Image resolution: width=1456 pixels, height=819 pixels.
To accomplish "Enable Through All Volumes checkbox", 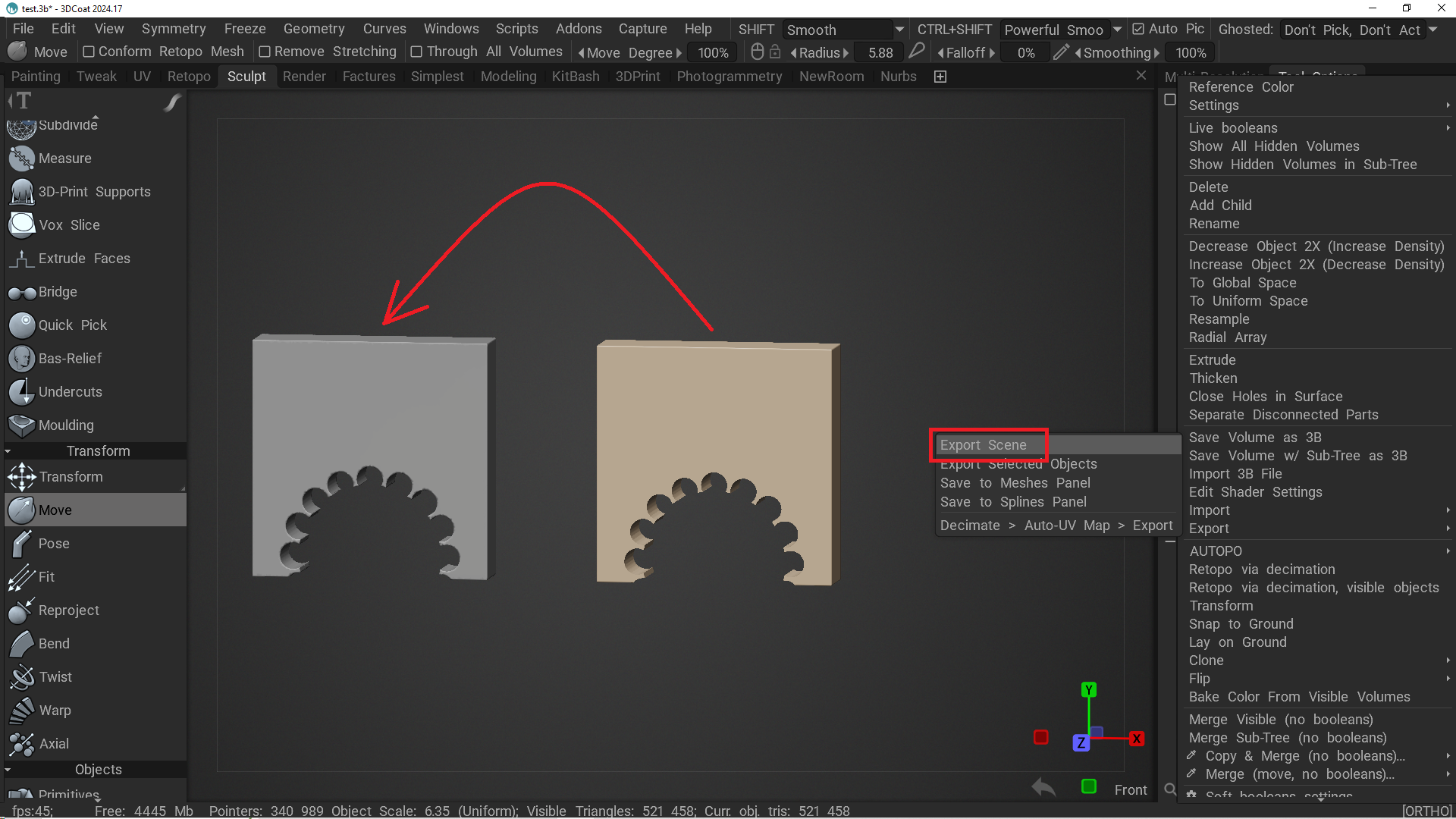I will [x=416, y=52].
